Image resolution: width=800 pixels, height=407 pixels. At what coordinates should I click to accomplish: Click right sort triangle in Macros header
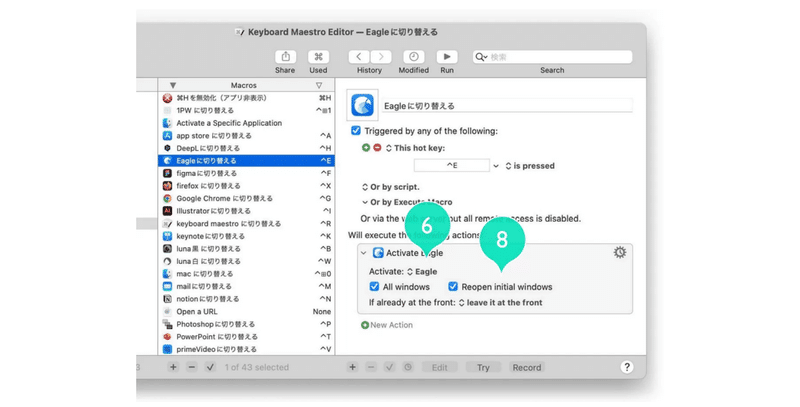coord(319,85)
